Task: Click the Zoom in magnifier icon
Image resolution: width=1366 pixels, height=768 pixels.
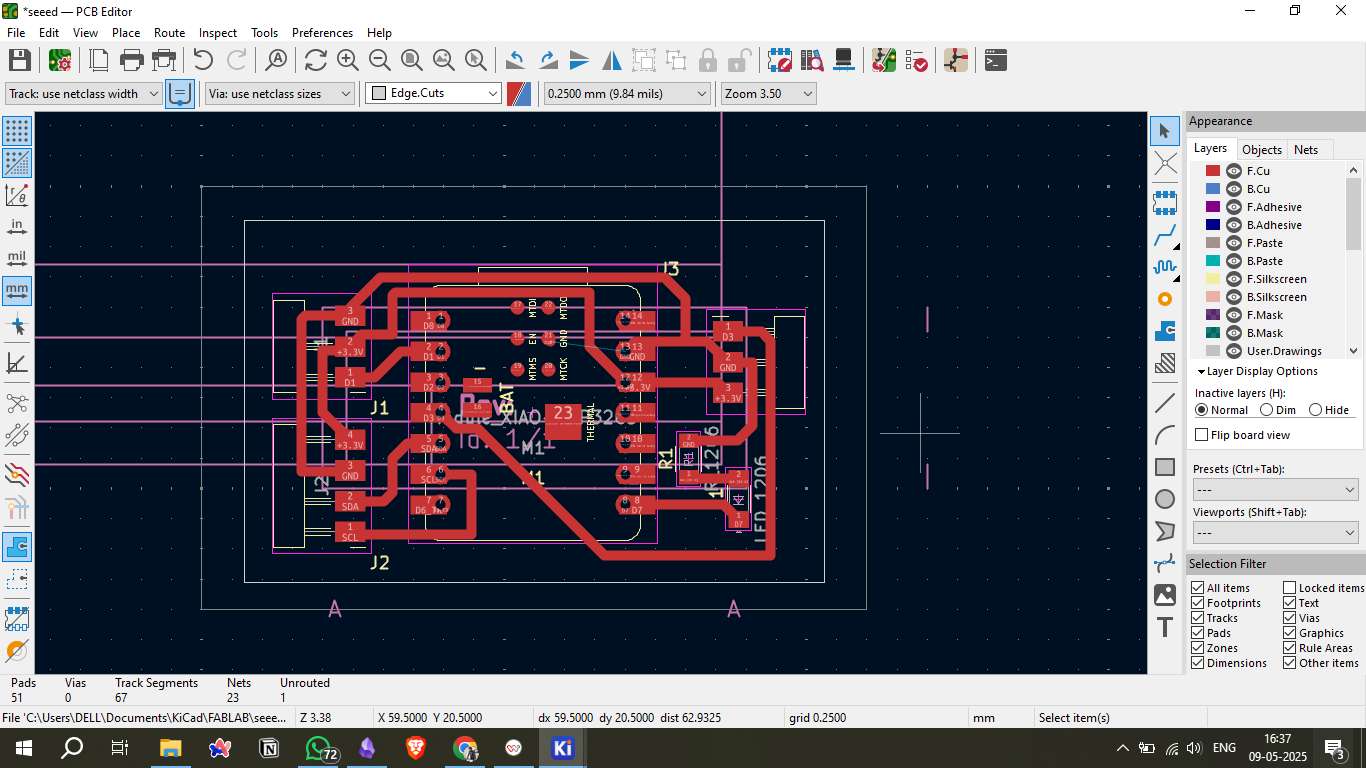Action: tap(348, 60)
